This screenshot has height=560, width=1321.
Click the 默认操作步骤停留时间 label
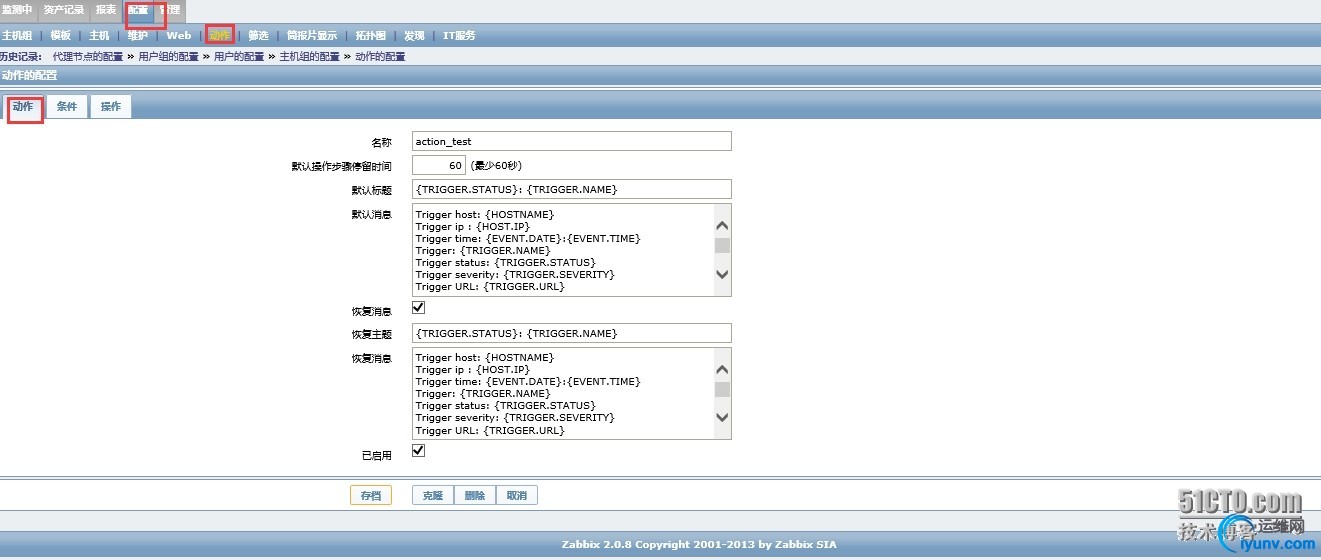(341, 166)
